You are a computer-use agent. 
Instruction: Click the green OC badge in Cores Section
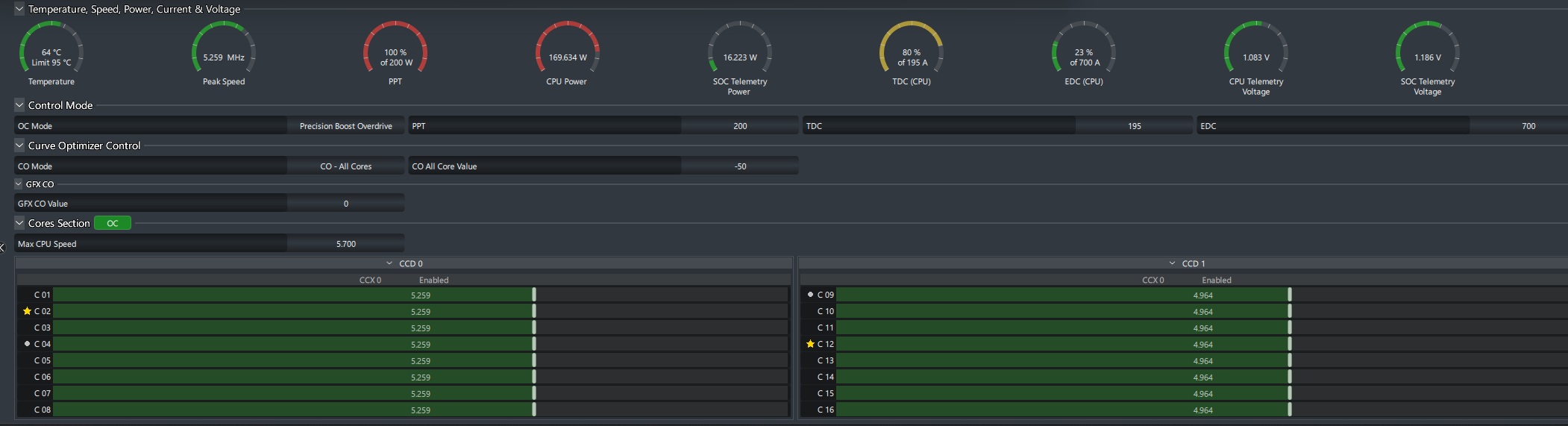pyautogui.click(x=113, y=223)
